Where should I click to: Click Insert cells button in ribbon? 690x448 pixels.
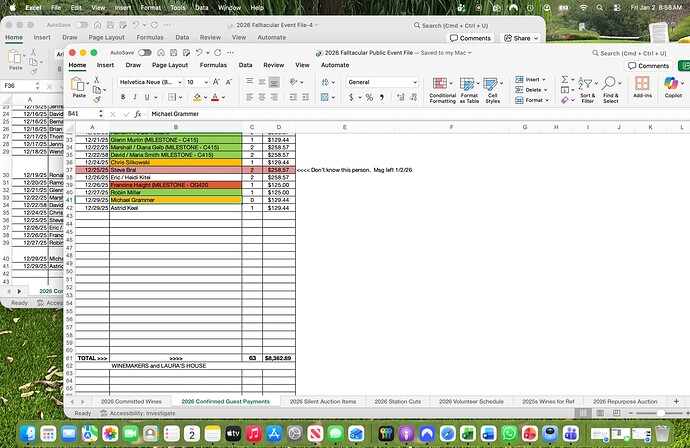coord(531,80)
